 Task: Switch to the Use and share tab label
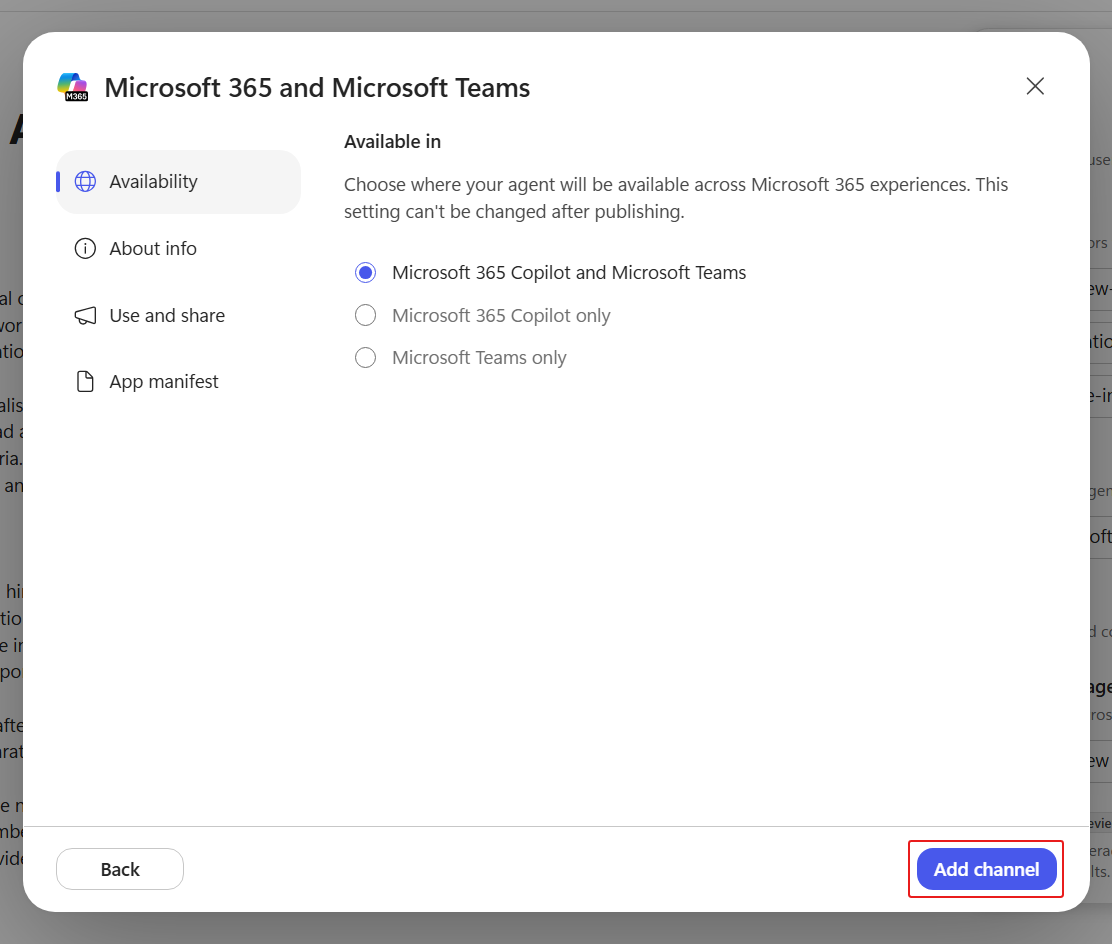coord(167,316)
